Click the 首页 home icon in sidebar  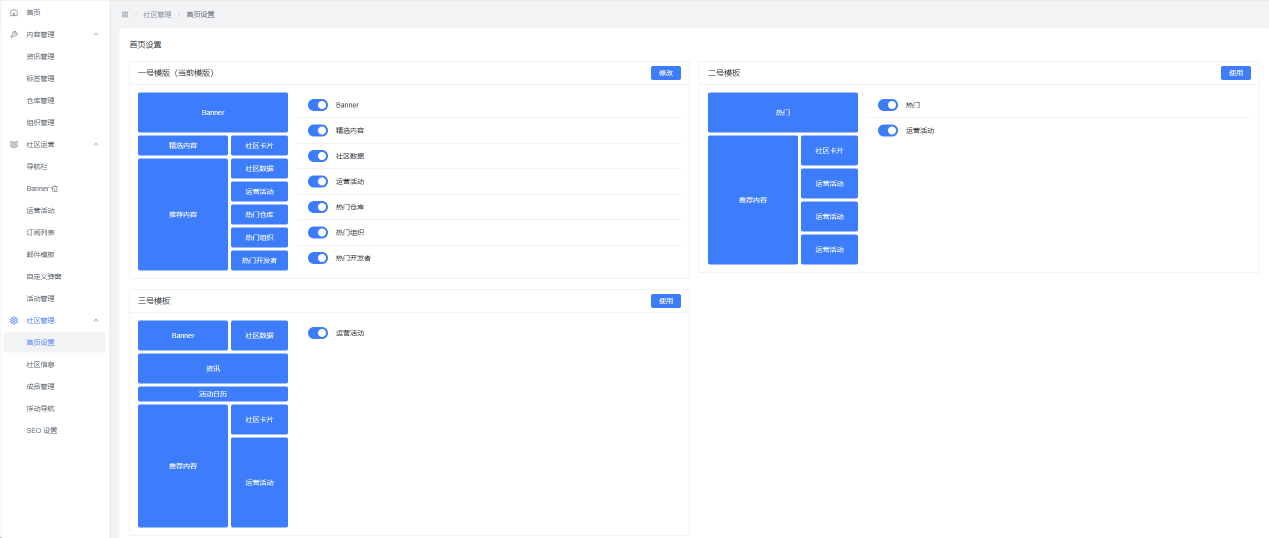pyautogui.click(x=13, y=12)
